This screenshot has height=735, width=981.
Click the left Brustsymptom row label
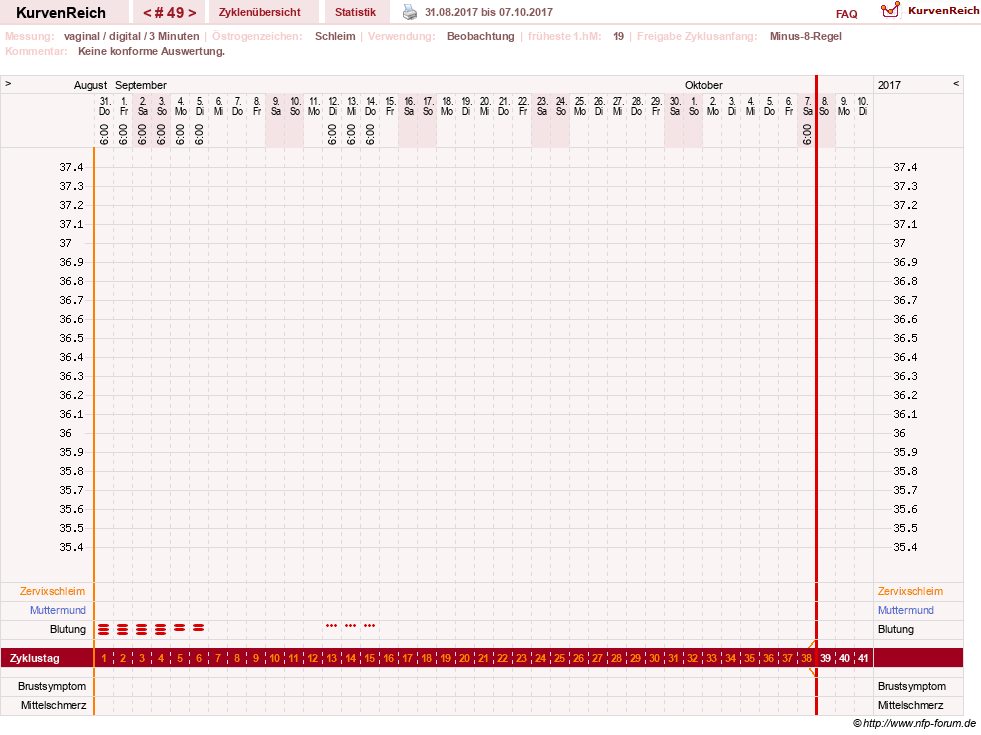(x=52, y=686)
